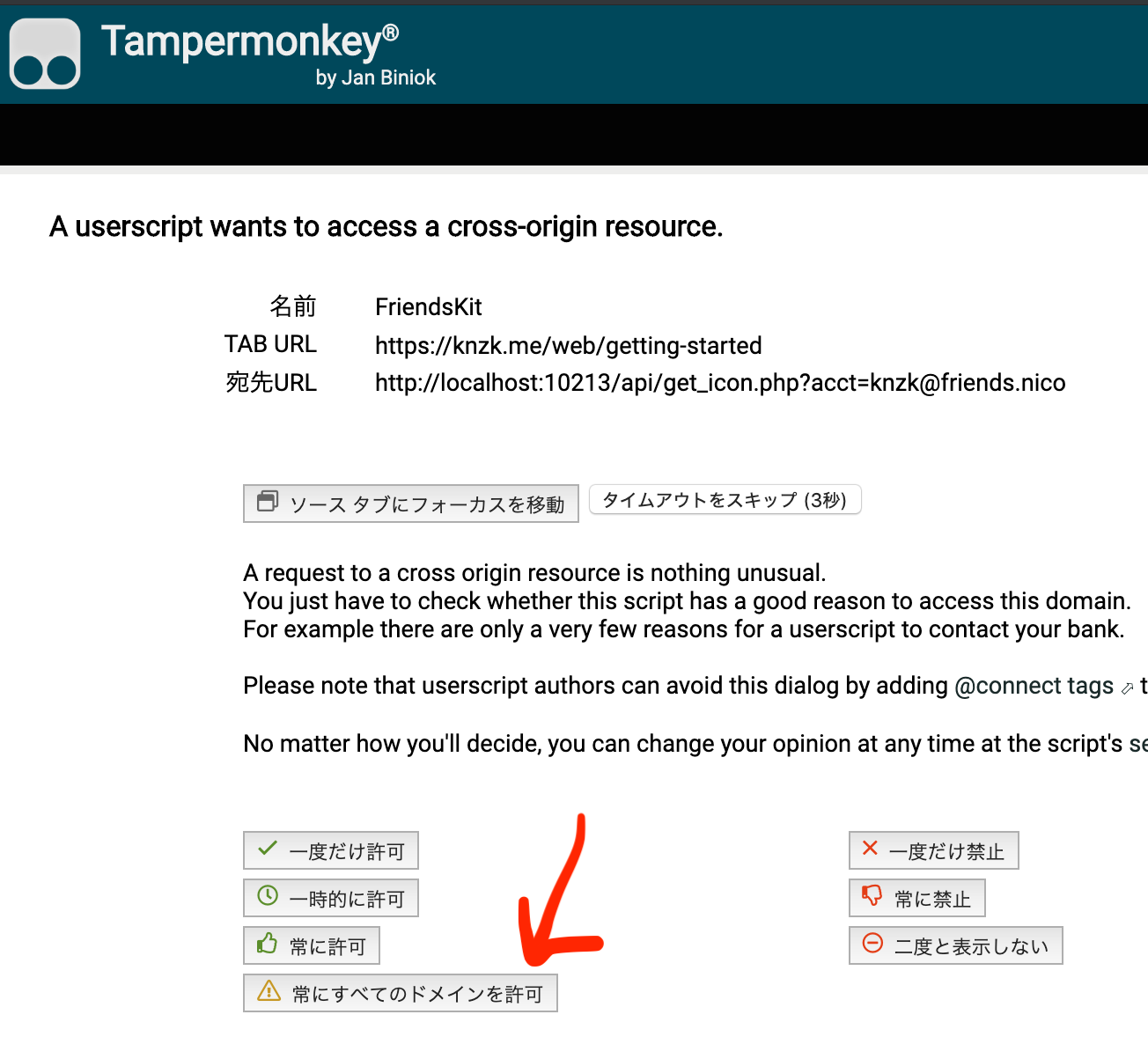Screen dimensions: 1148x1044
Task: Click the 'contact your bank' example sentence
Action: click(x=684, y=629)
